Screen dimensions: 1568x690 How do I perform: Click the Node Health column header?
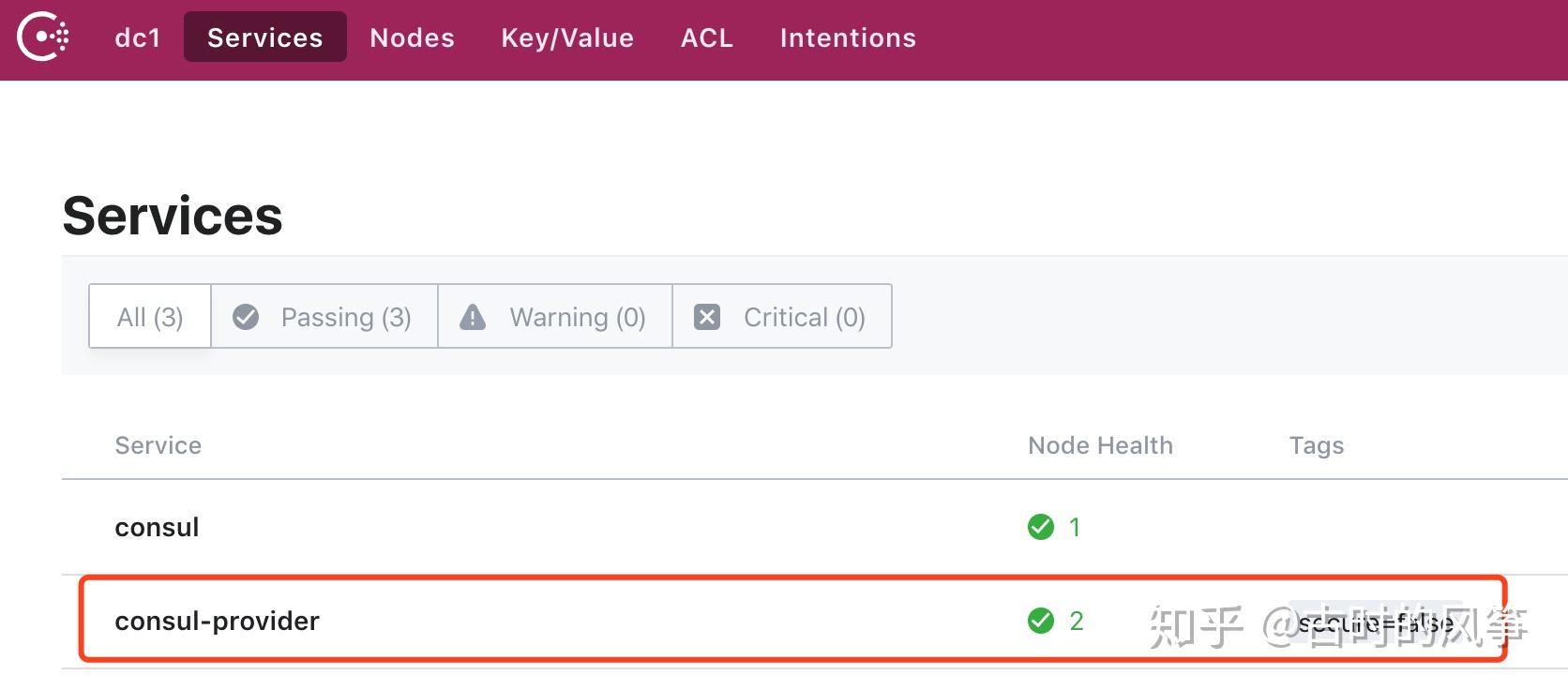click(1100, 445)
